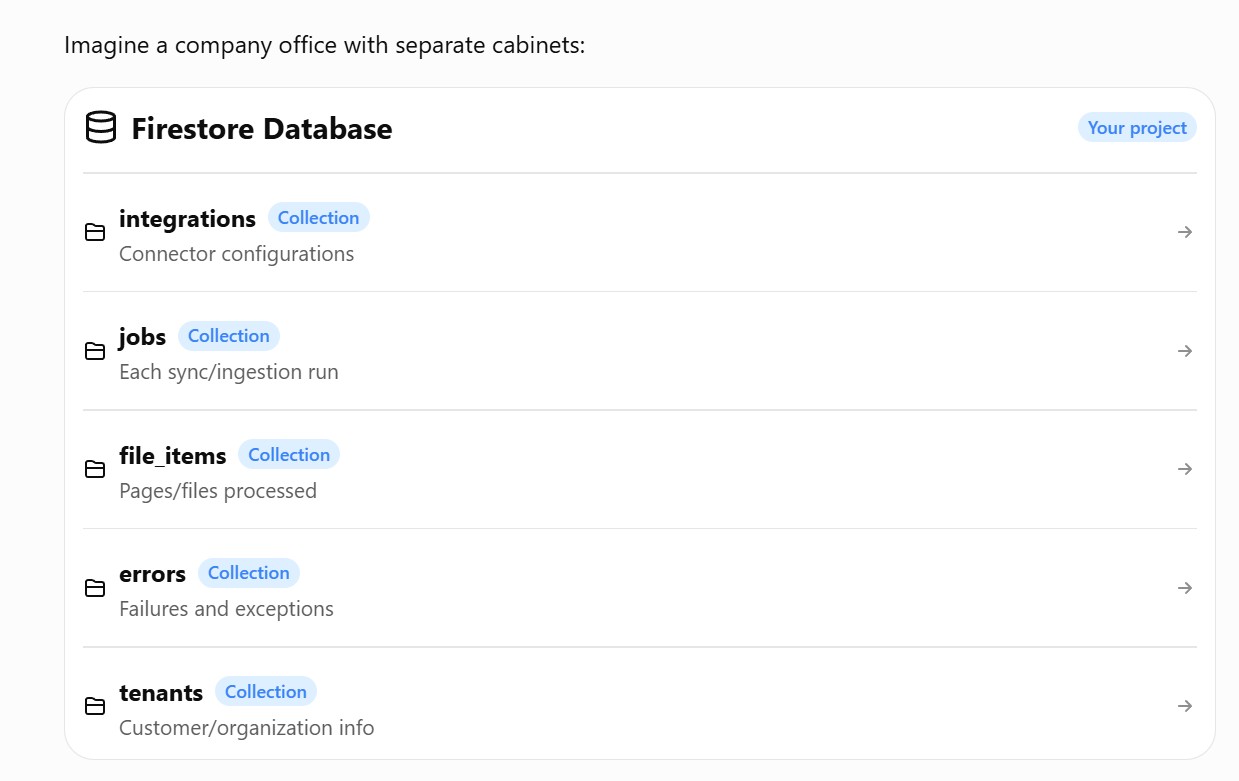This screenshot has height=781, width=1239.
Task: Open tenants using the right arrow
Action: point(1185,706)
